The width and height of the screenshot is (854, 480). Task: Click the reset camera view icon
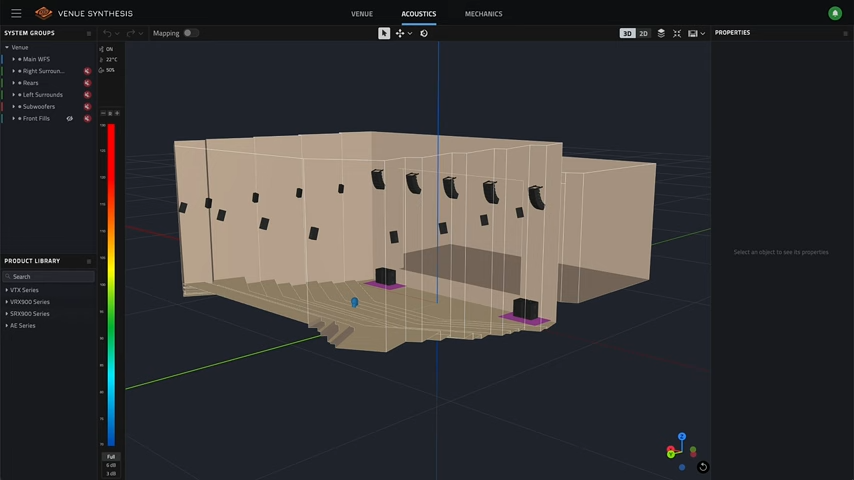pos(703,467)
